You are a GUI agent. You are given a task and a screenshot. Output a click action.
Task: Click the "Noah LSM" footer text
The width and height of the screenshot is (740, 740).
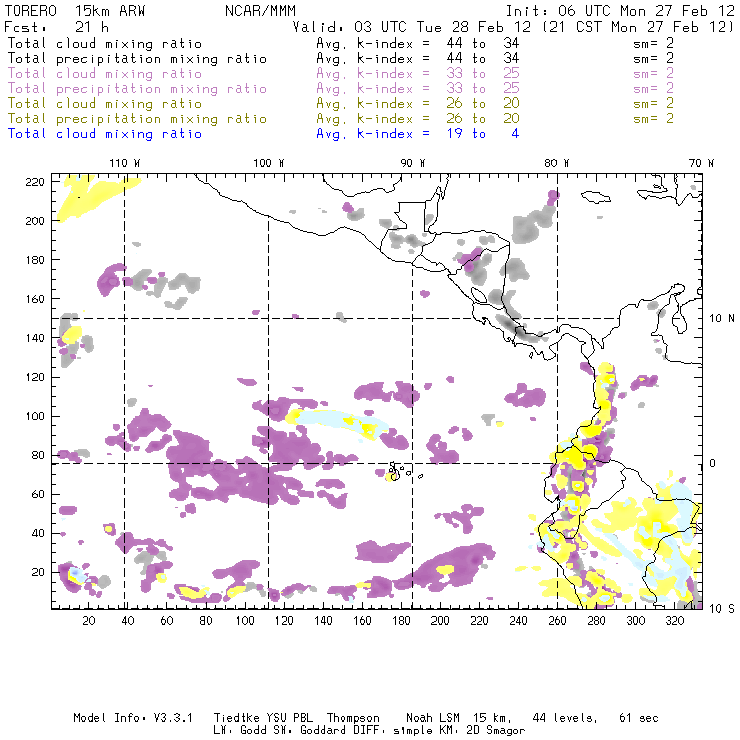pyautogui.click(x=433, y=718)
